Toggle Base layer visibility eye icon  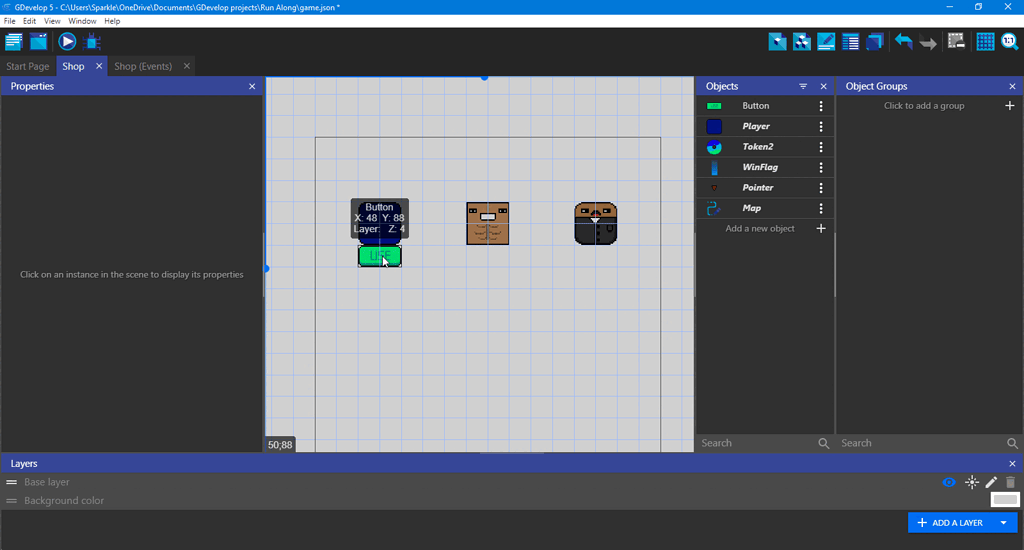click(949, 483)
